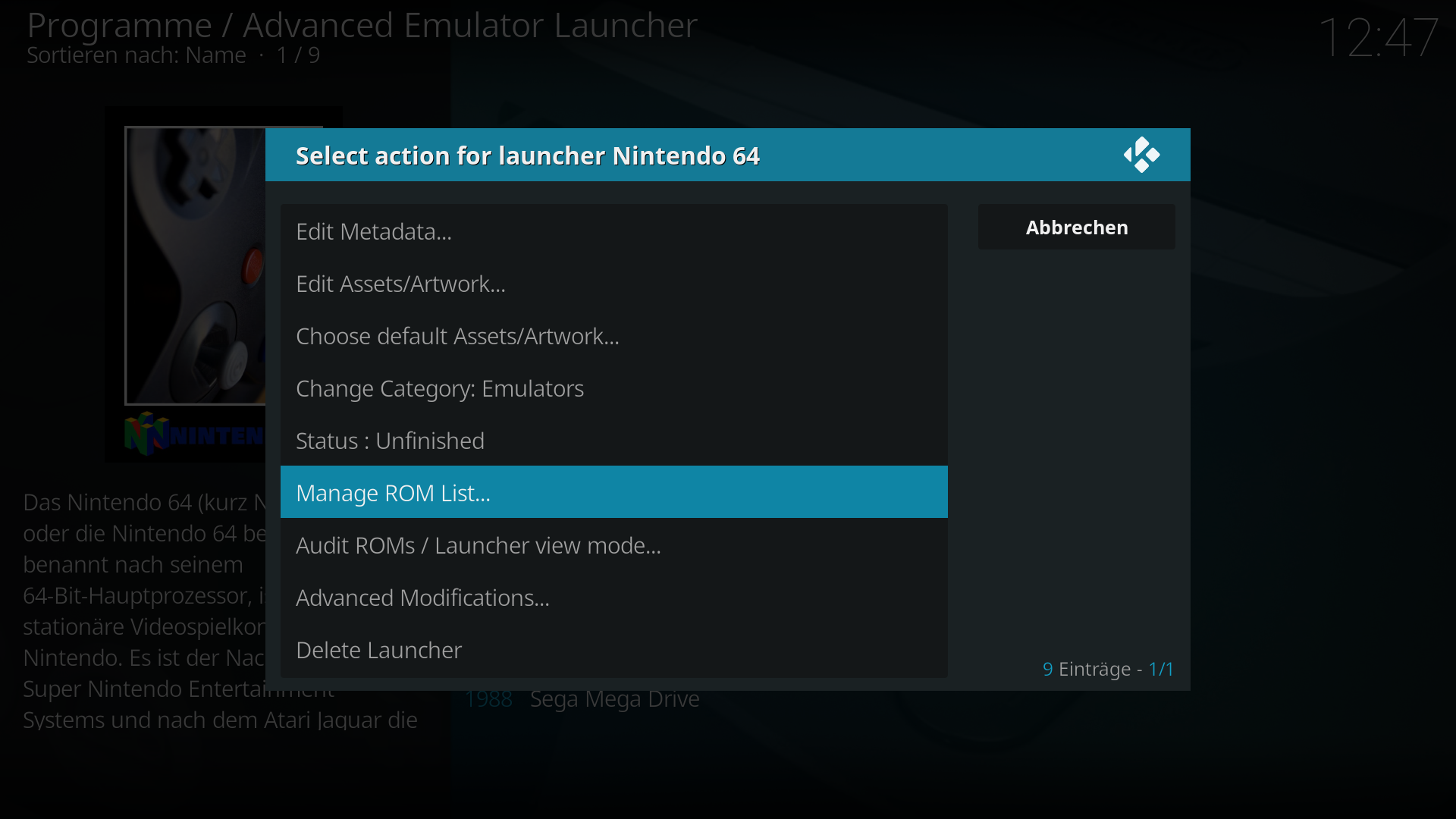Select Edit Assets/Artwork entry
This screenshot has width=1456, height=819.
tap(613, 283)
